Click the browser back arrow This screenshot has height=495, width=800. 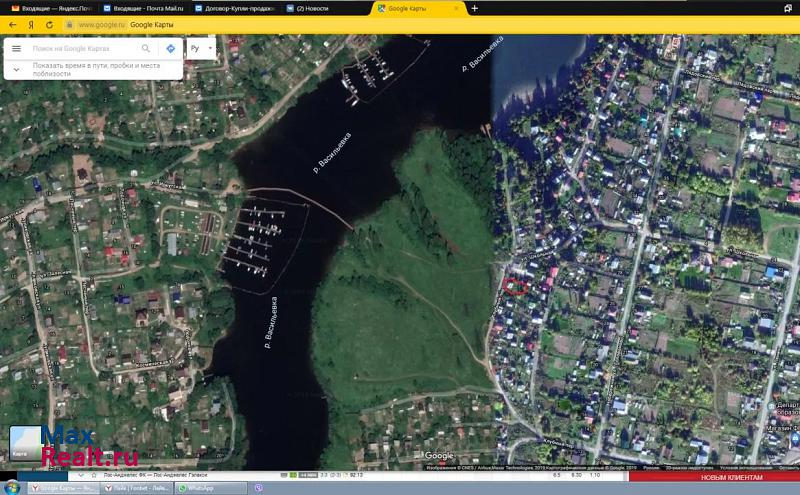[x=13, y=23]
